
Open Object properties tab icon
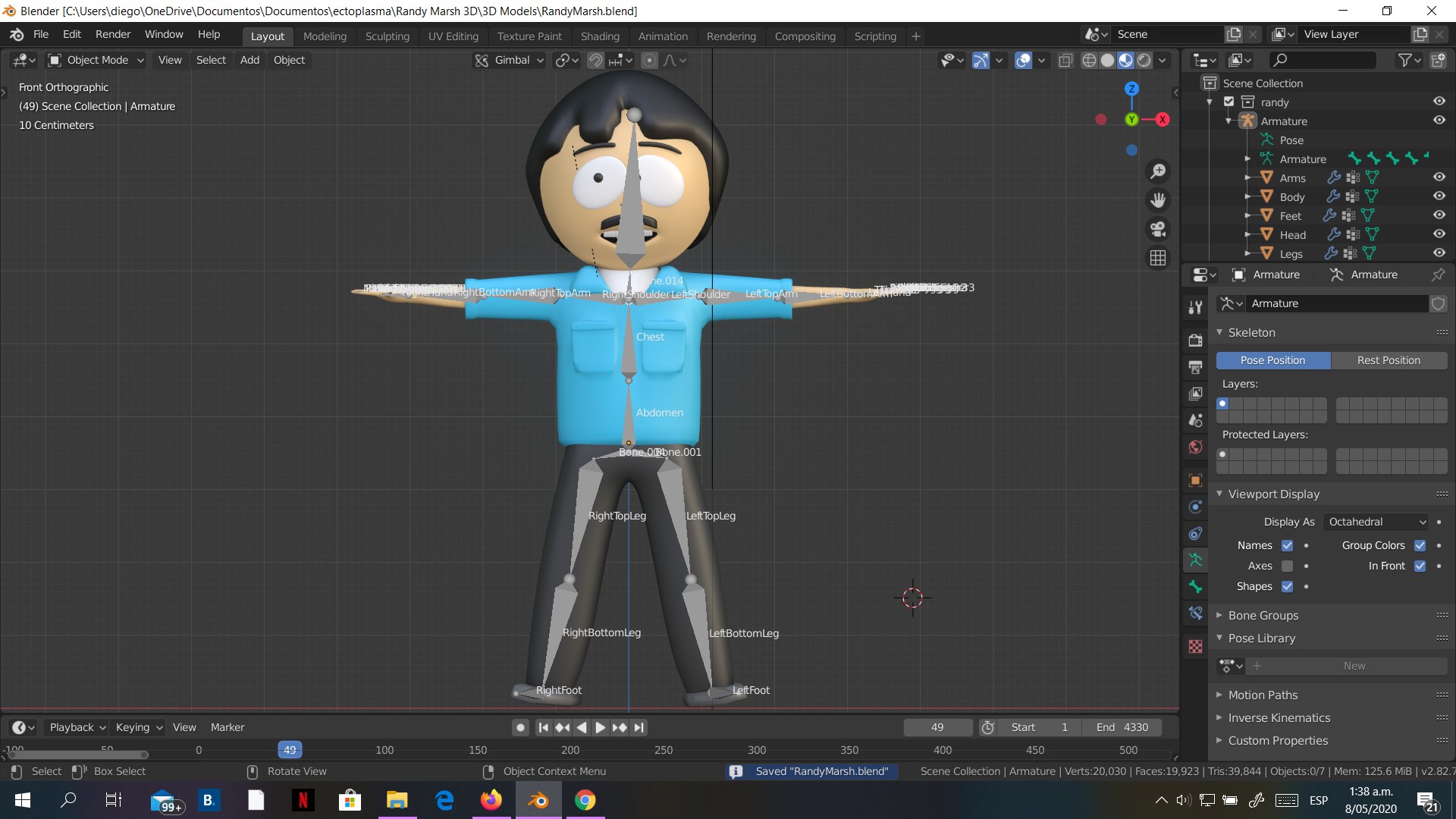(1196, 480)
